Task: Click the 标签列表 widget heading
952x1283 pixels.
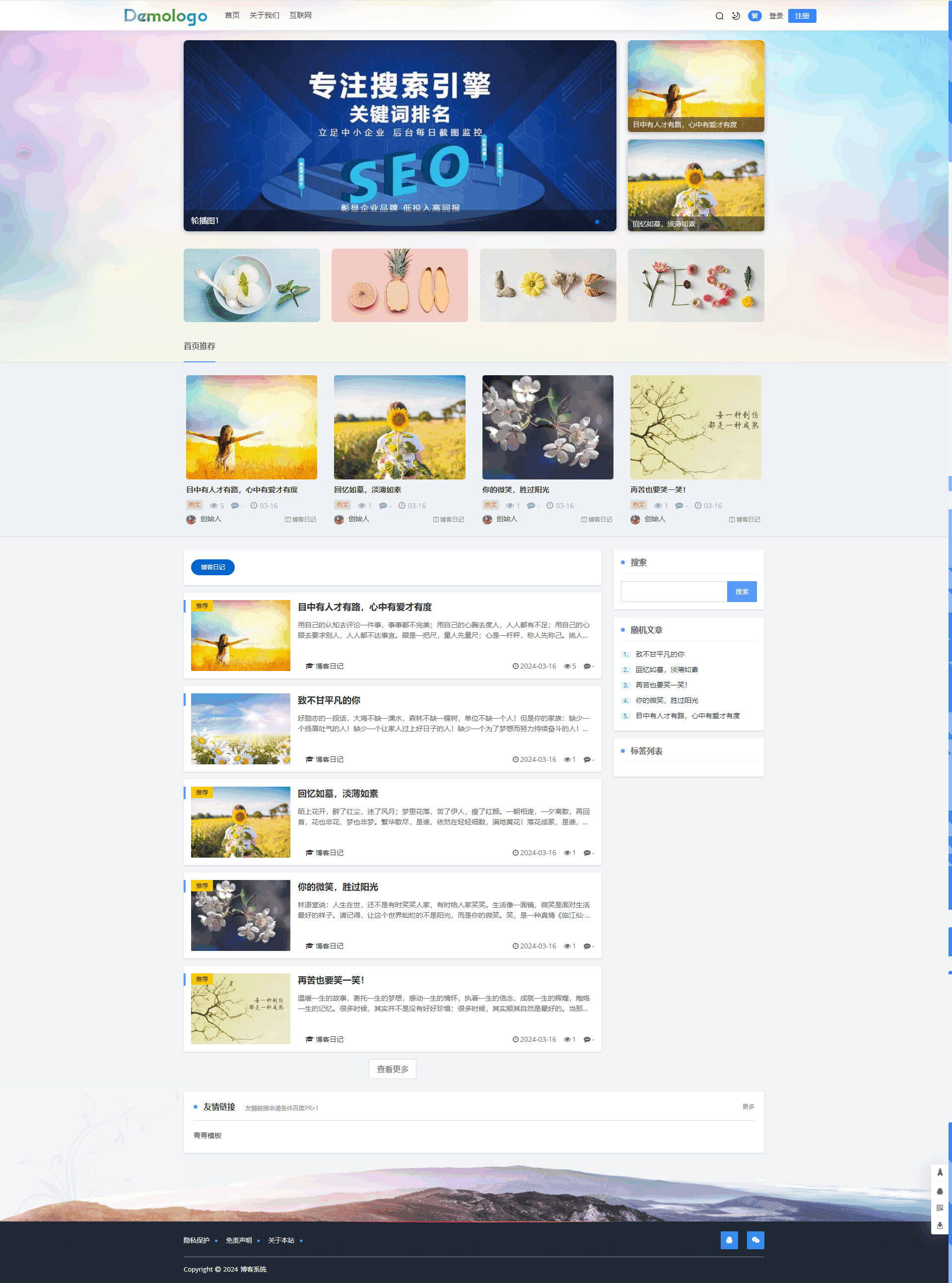Action: [646, 751]
